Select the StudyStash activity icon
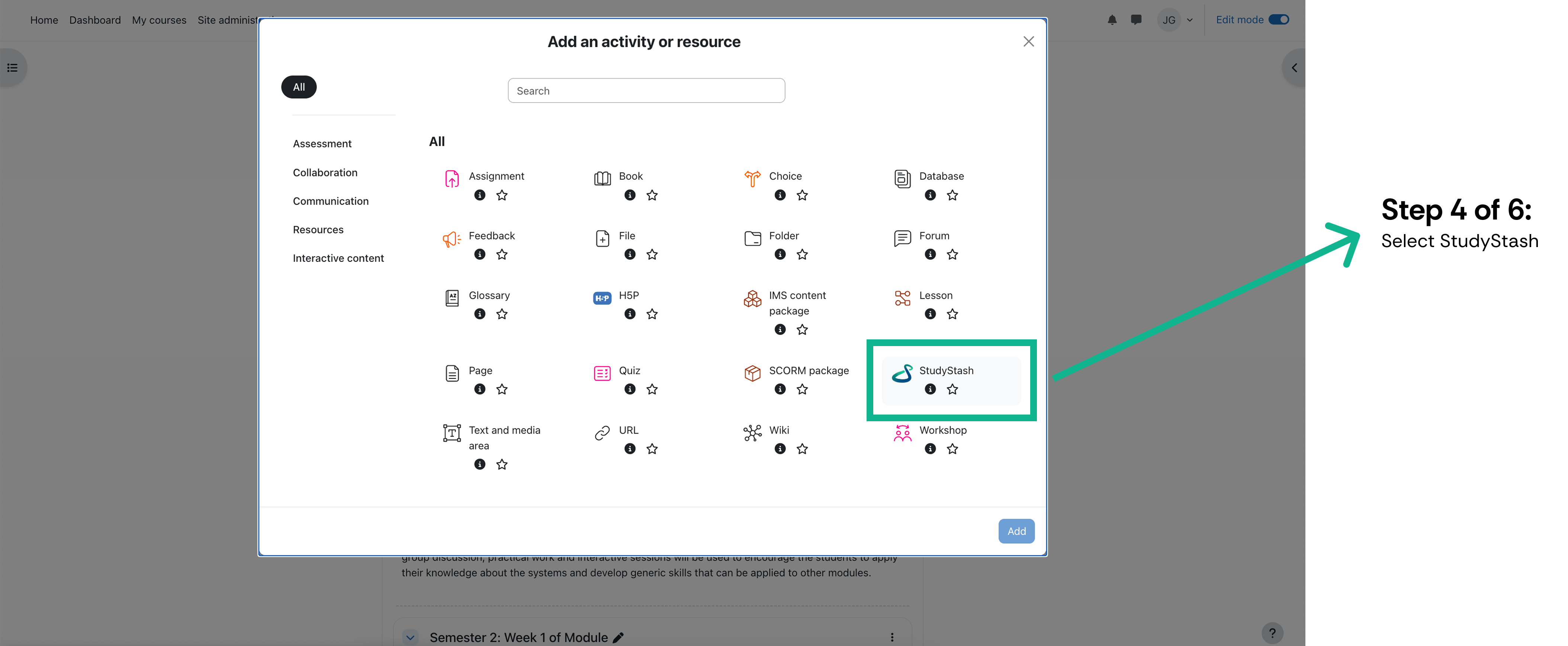Screen dimensions: 1568x646 click(x=902, y=373)
